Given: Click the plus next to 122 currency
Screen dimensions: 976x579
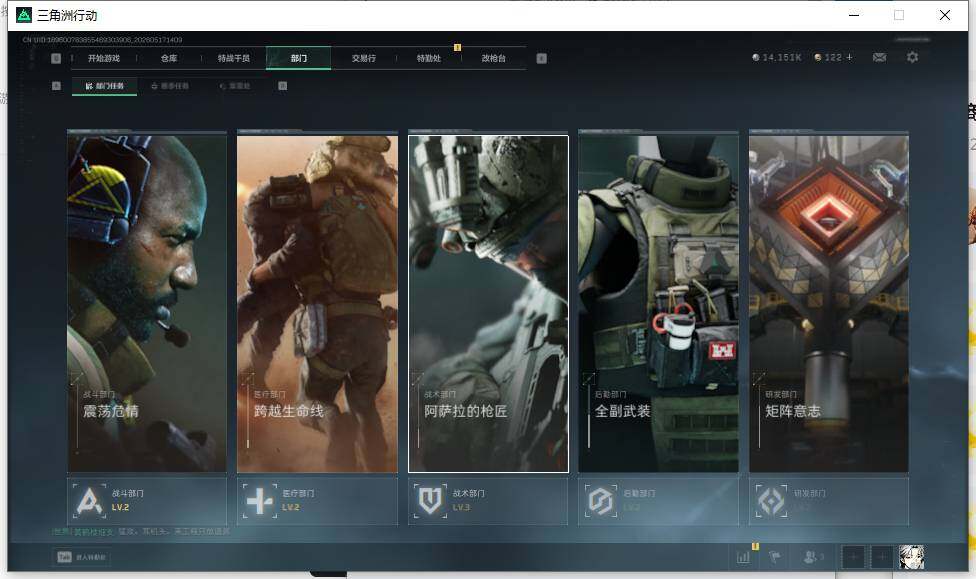Looking at the screenshot, I should coord(849,57).
